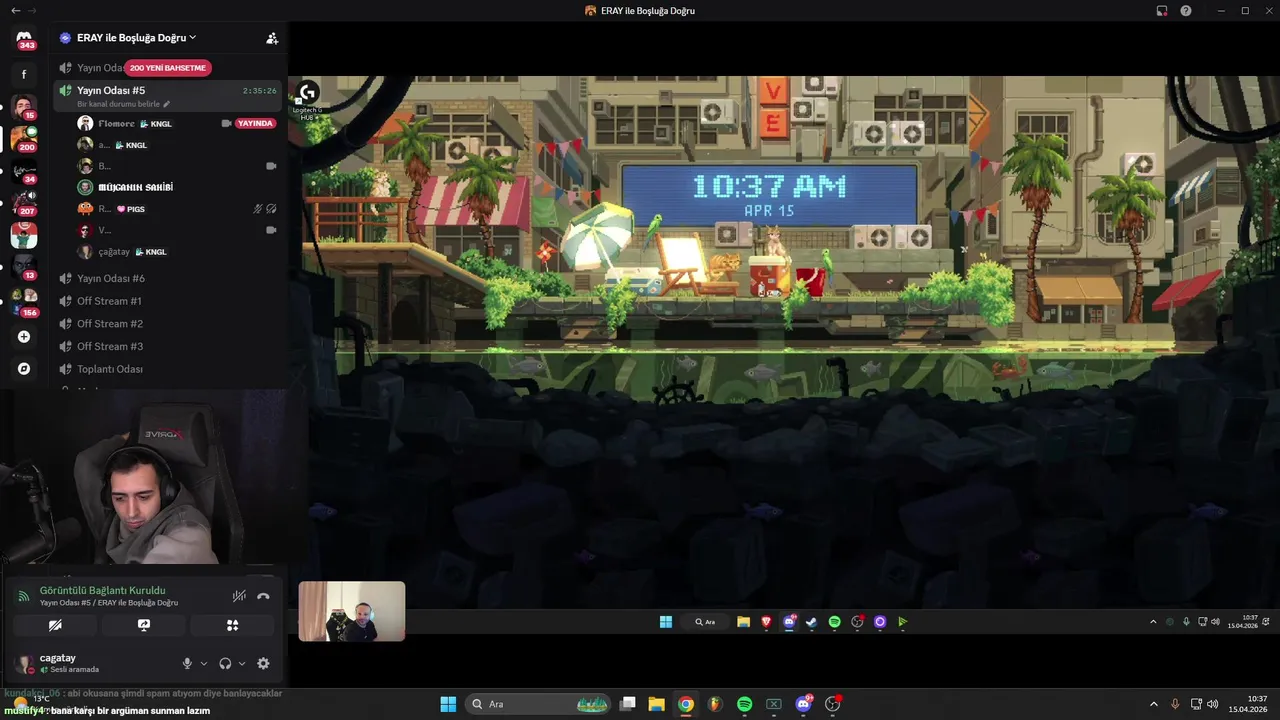1280x720 pixels.
Task: Click the local taskbar volume speaker icon
Action: (x=1213, y=704)
